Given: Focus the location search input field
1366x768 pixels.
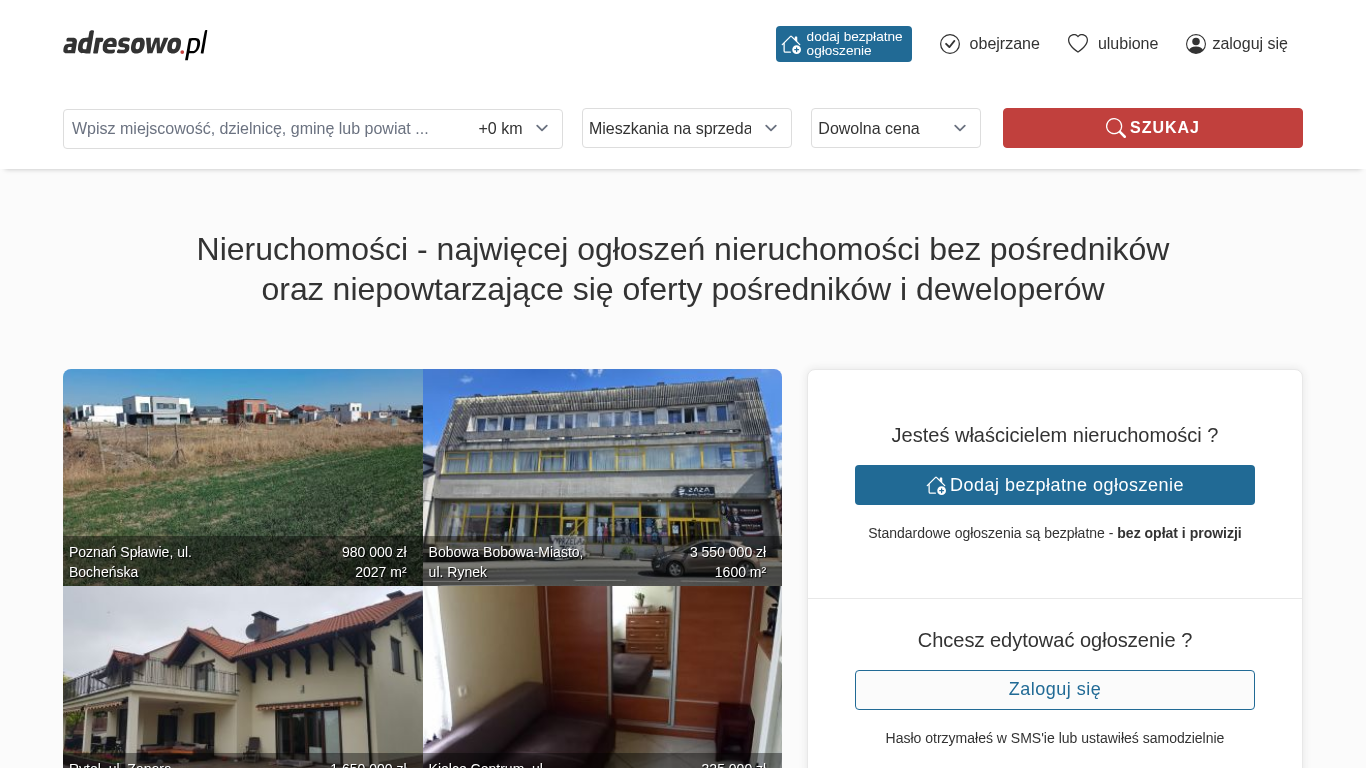Looking at the screenshot, I should click(x=266, y=129).
